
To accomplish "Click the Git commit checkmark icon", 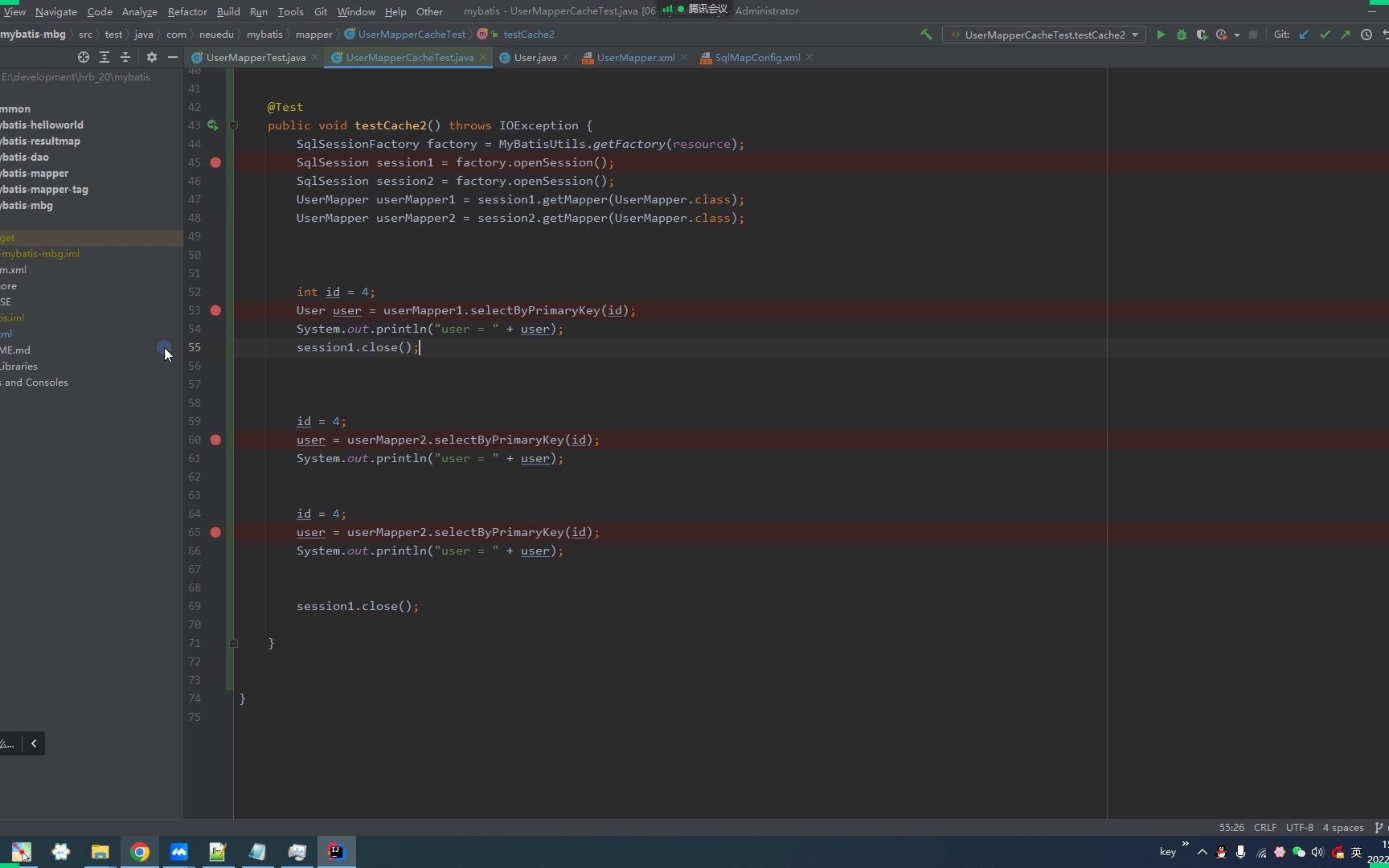I will tap(1325, 35).
